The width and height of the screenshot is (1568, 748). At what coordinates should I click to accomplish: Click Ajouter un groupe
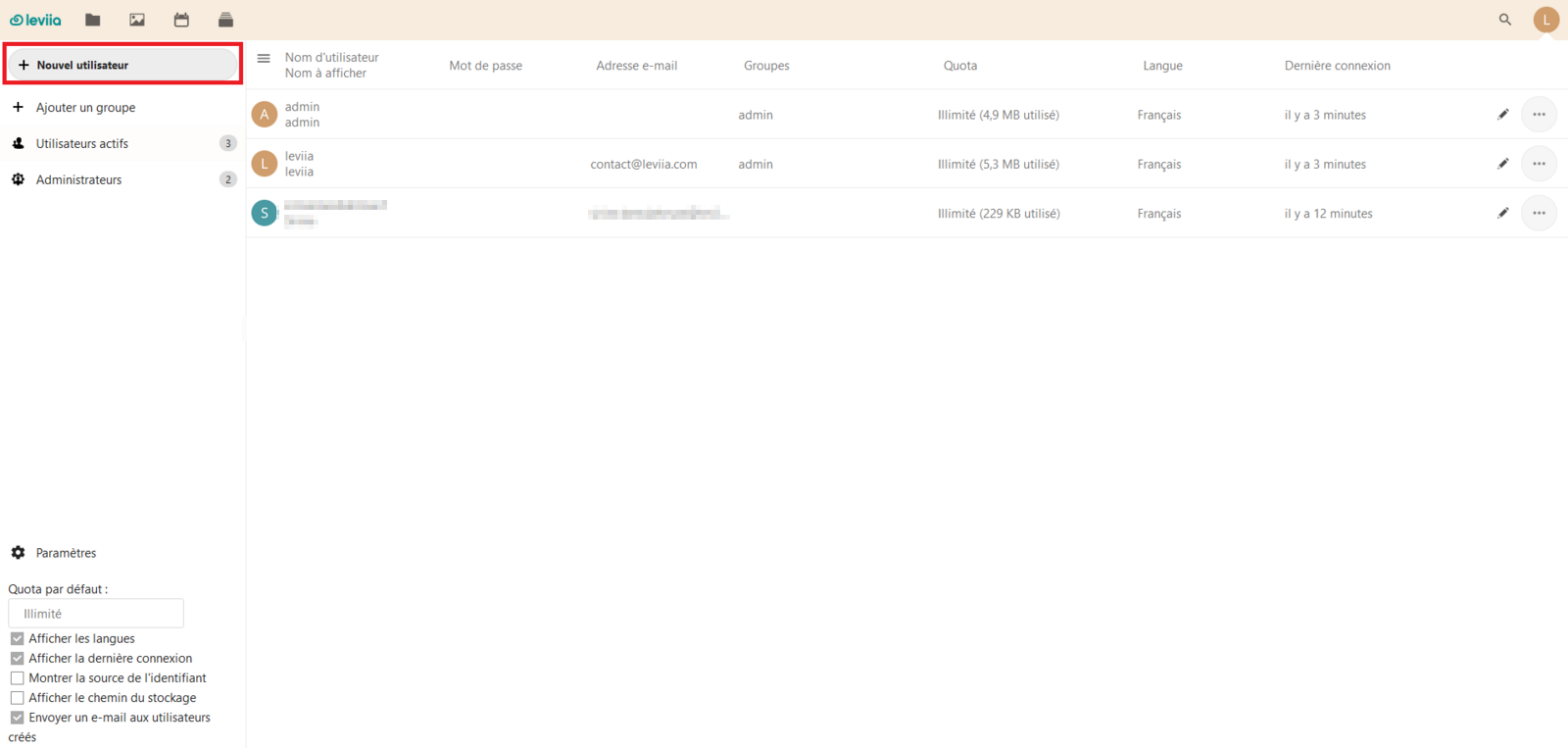[85, 108]
